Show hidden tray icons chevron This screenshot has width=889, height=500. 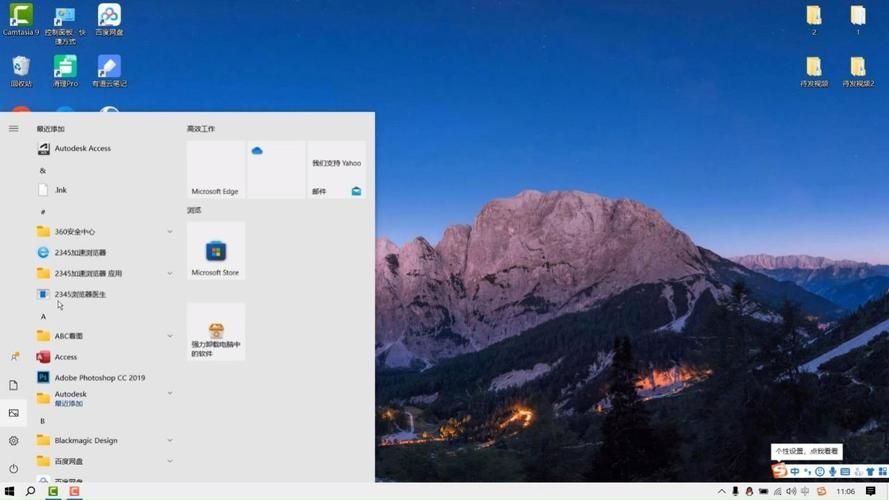[x=721, y=491]
